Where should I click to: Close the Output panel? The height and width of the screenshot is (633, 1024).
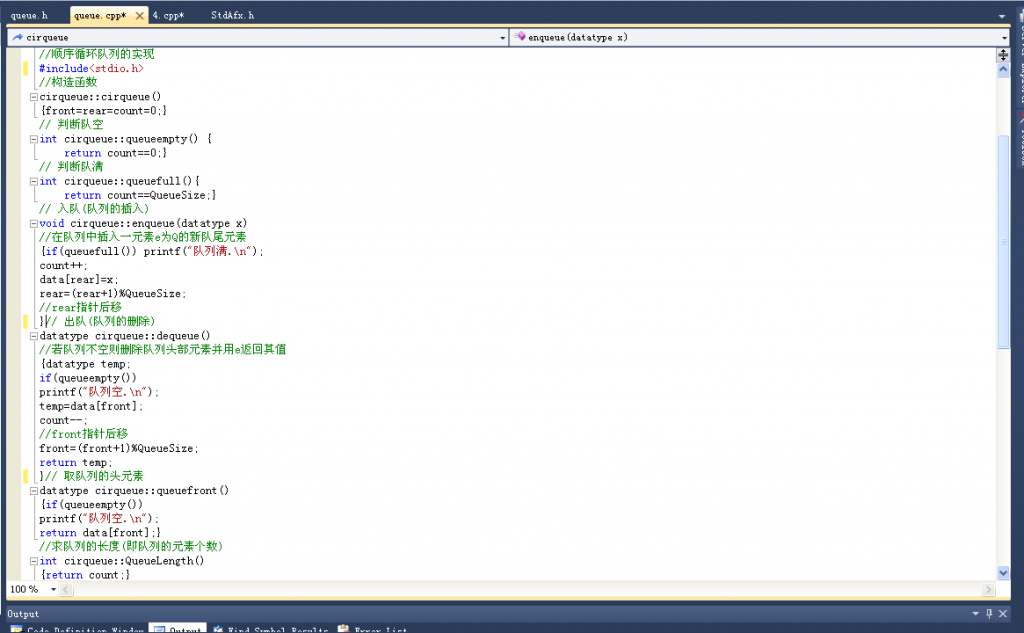1002,613
